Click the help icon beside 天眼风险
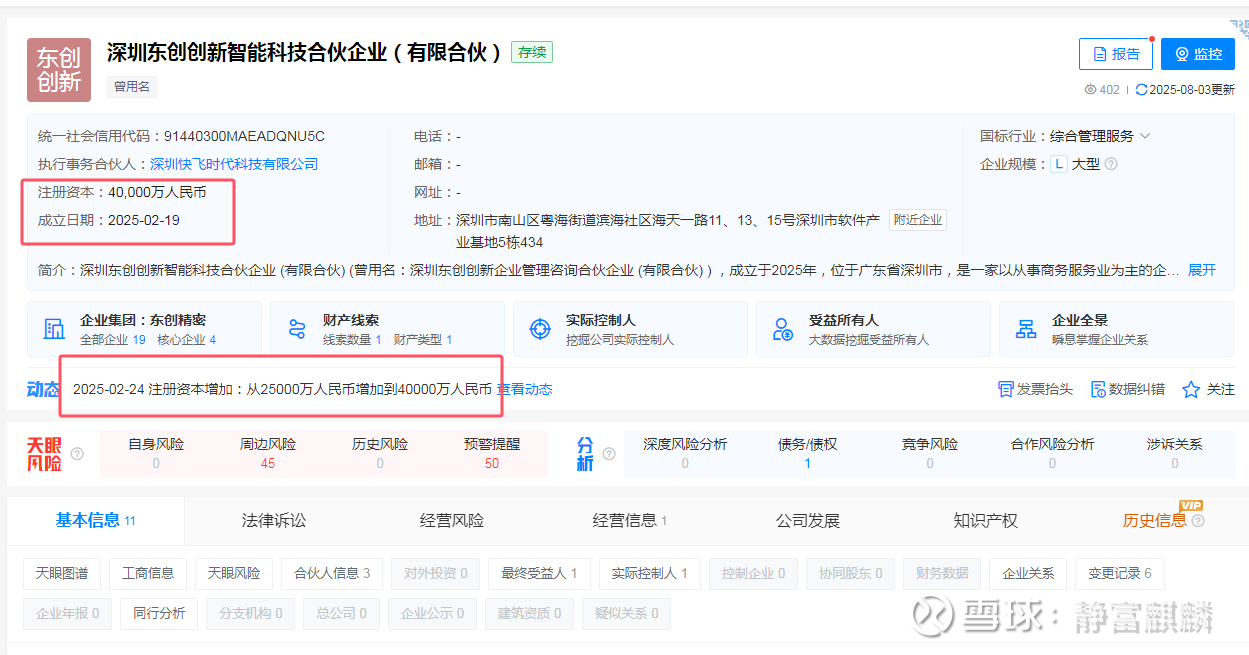 [x=77, y=454]
